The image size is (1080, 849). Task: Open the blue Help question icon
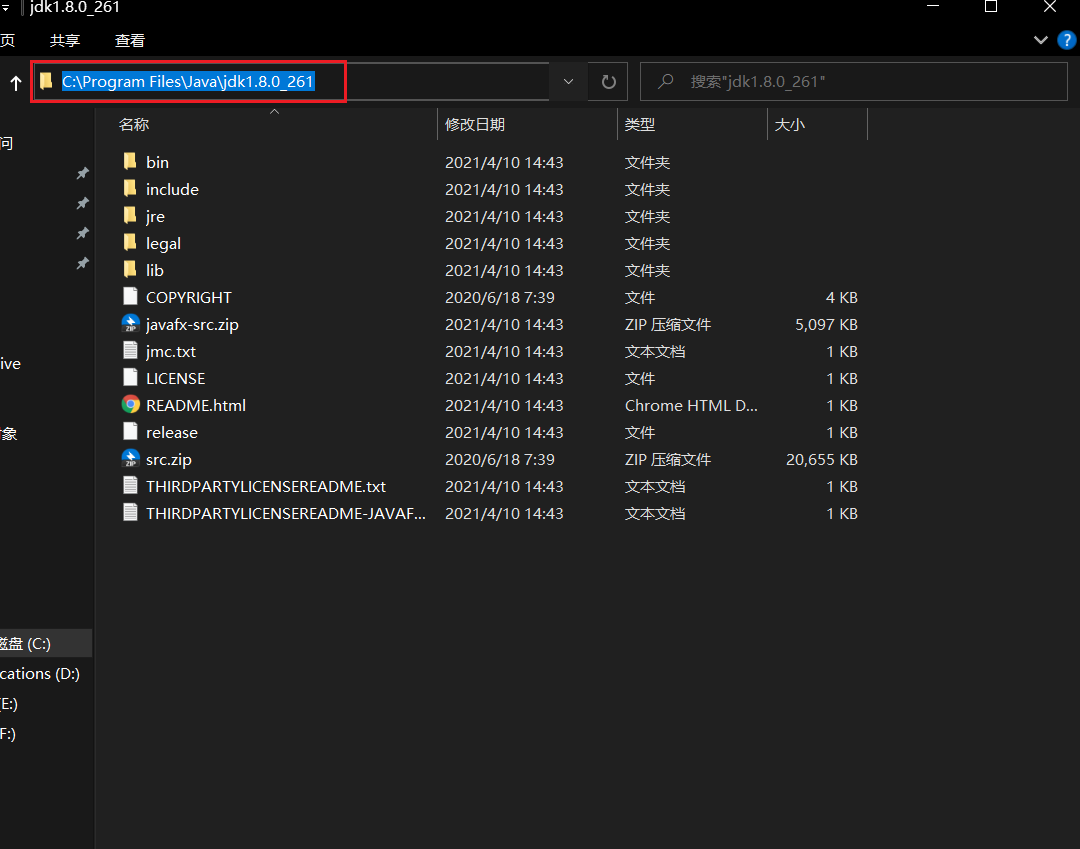tap(1066, 40)
